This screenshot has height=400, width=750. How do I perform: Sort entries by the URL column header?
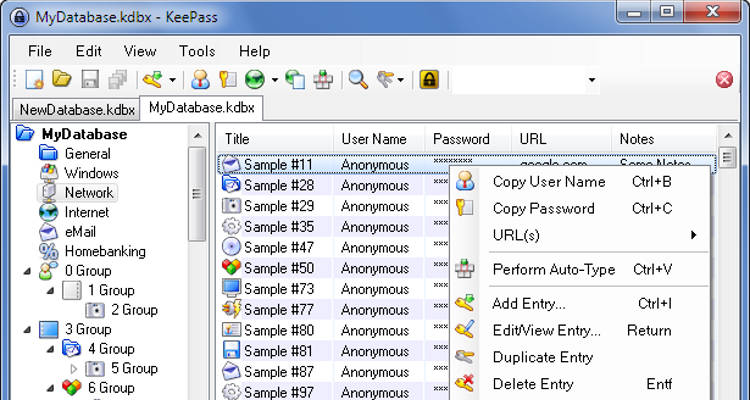[561, 139]
